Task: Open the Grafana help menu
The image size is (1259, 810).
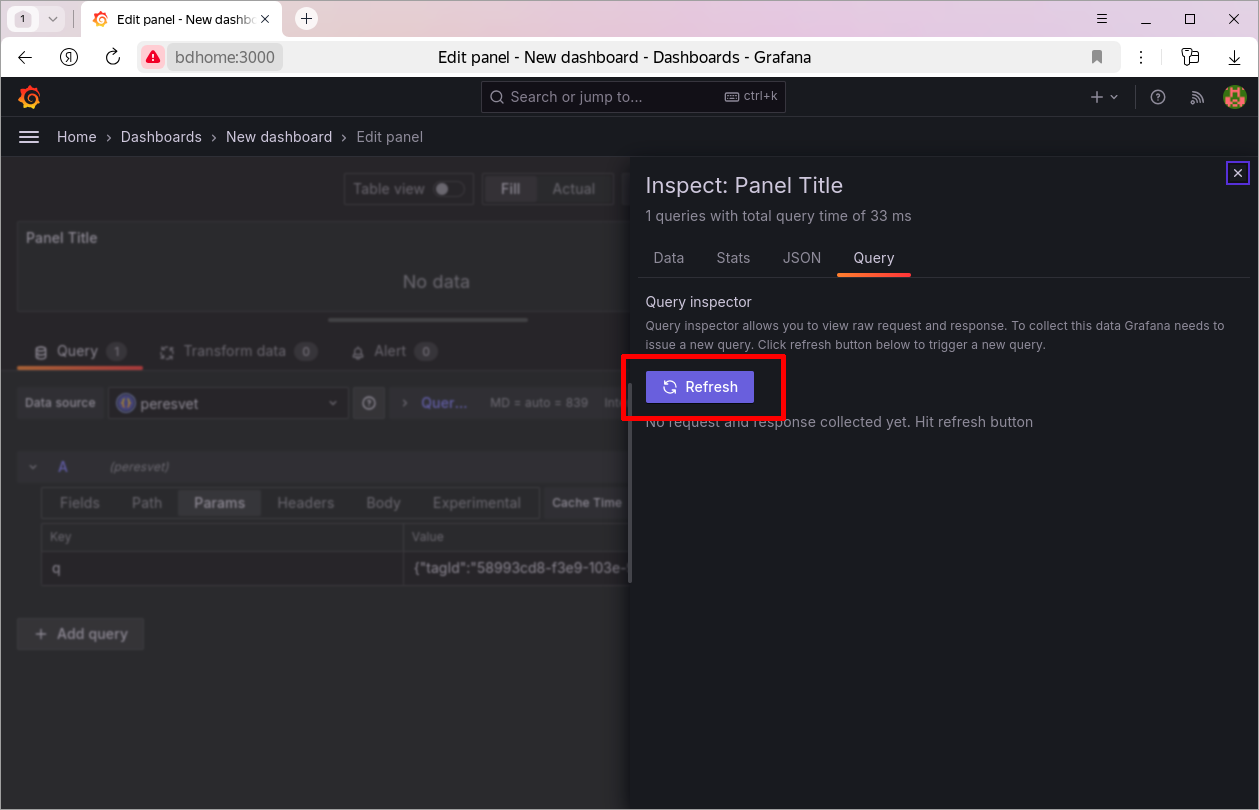Action: [x=1158, y=97]
